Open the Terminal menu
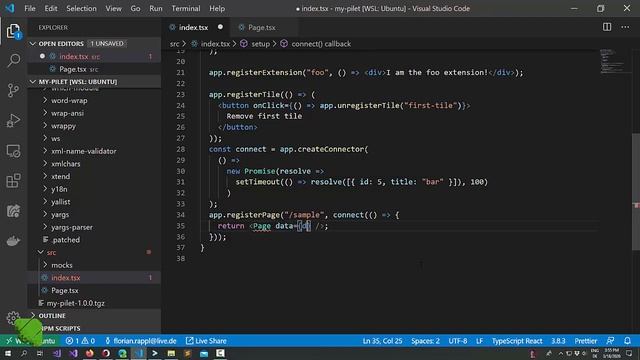The height and width of the screenshot is (360, 640). [186, 8]
